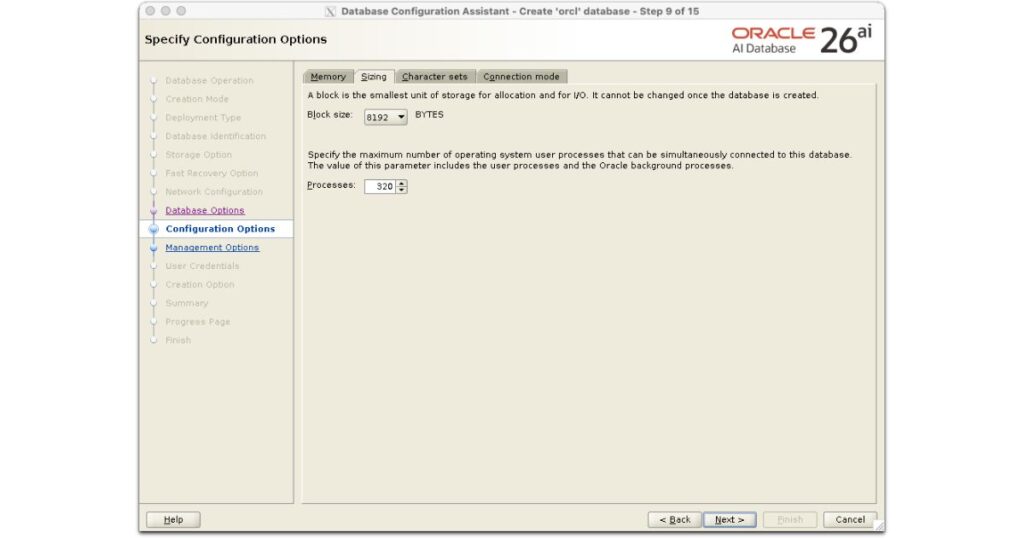Click the 'BYTES' unit label
This screenshot has width=1024, height=538.
pos(429,114)
